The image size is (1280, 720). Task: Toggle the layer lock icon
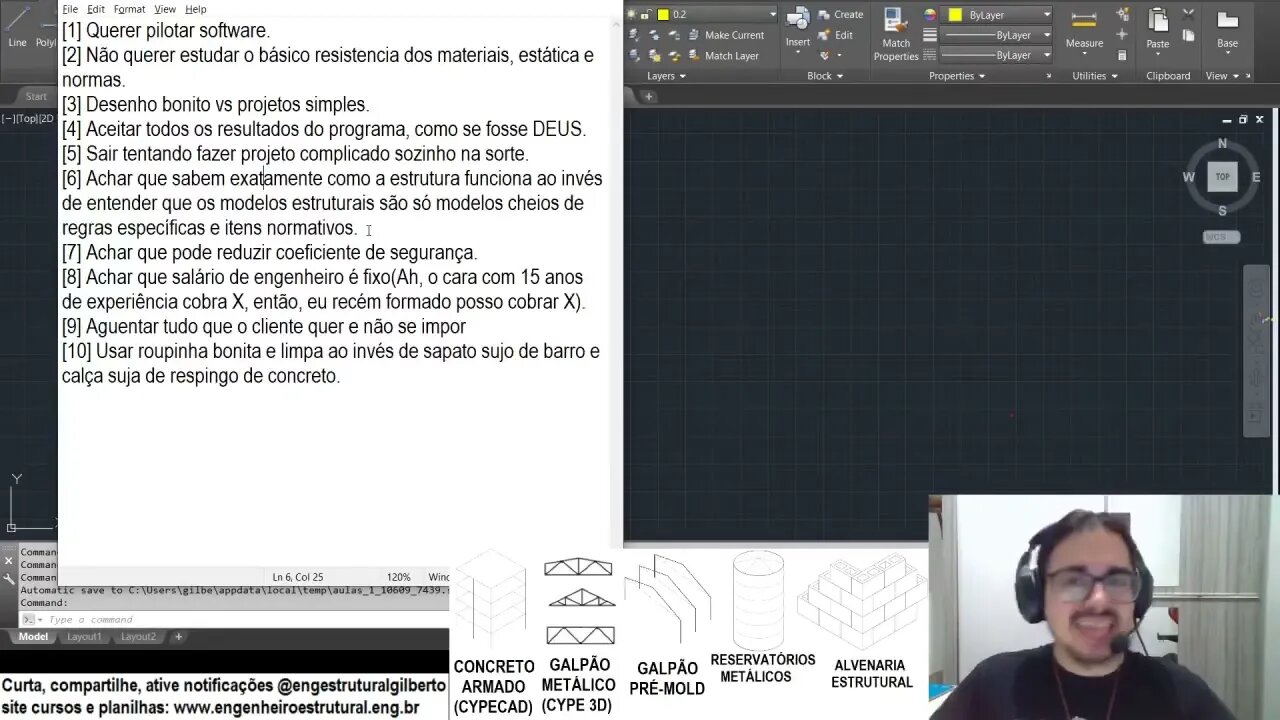[646, 14]
